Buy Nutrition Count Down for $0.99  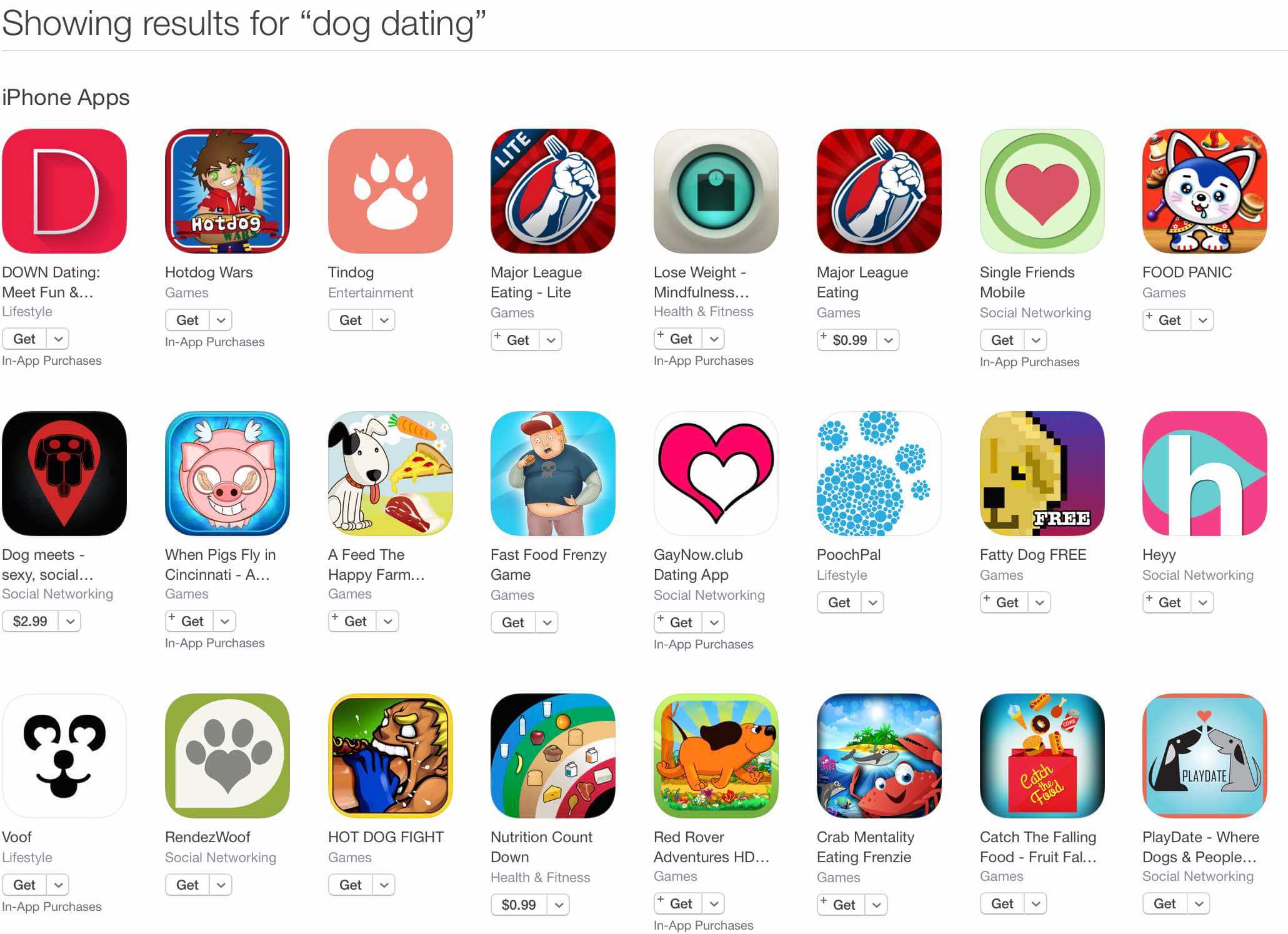(519, 905)
